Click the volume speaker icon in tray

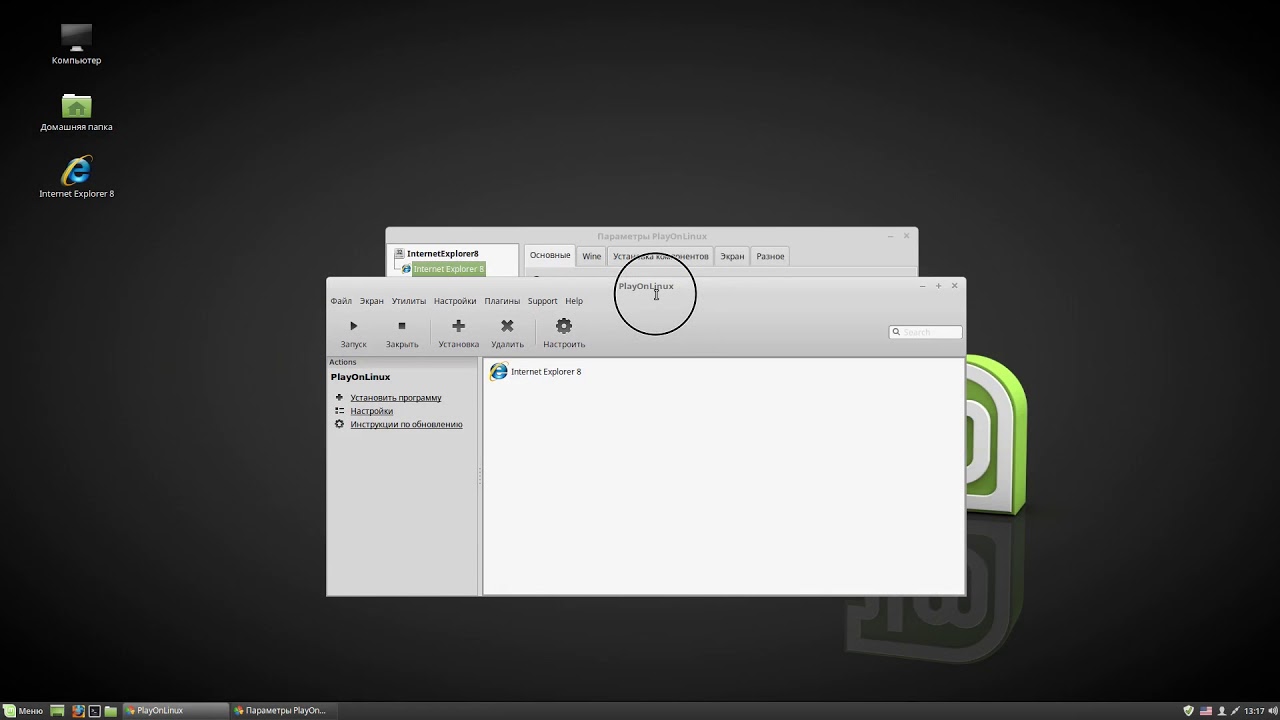coord(1272,711)
